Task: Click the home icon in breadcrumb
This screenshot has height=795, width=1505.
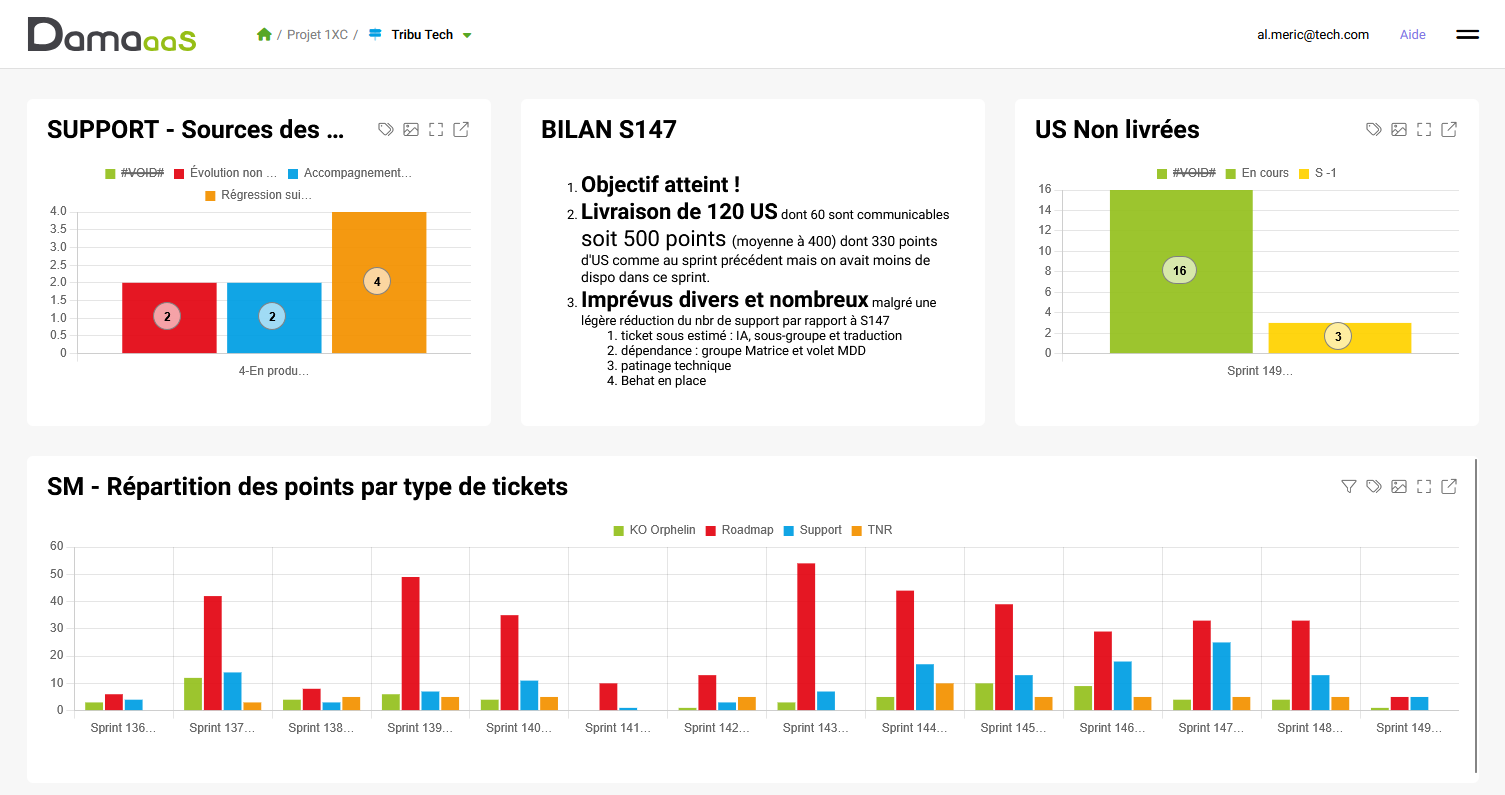Action: (x=264, y=35)
